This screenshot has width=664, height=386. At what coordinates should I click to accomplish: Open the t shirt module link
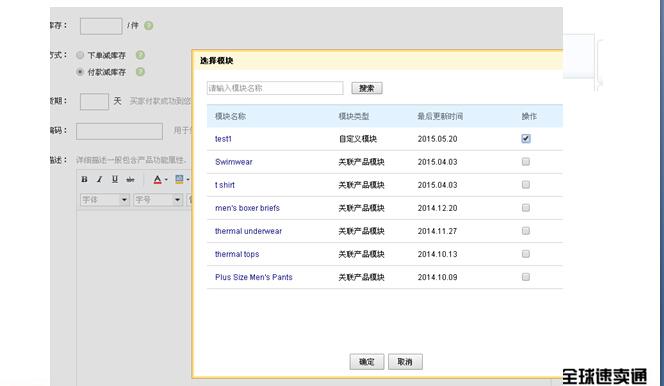pos(224,185)
